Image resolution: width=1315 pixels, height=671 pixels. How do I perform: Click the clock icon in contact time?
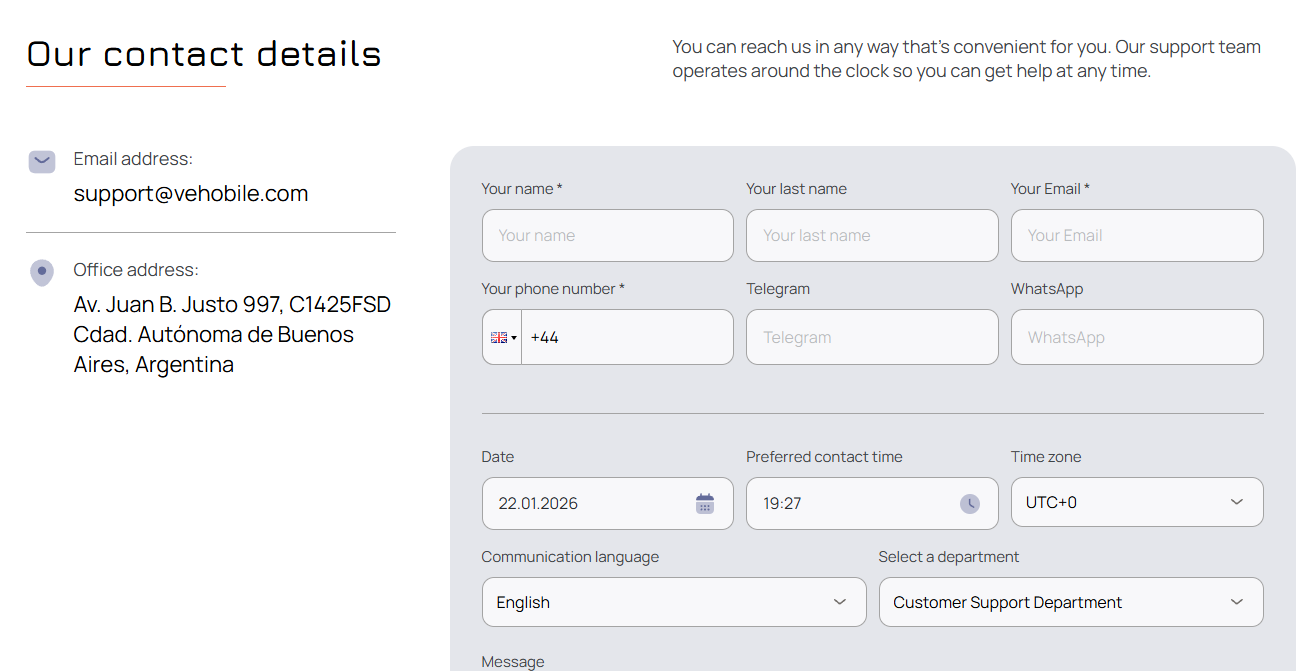pyautogui.click(x=970, y=504)
